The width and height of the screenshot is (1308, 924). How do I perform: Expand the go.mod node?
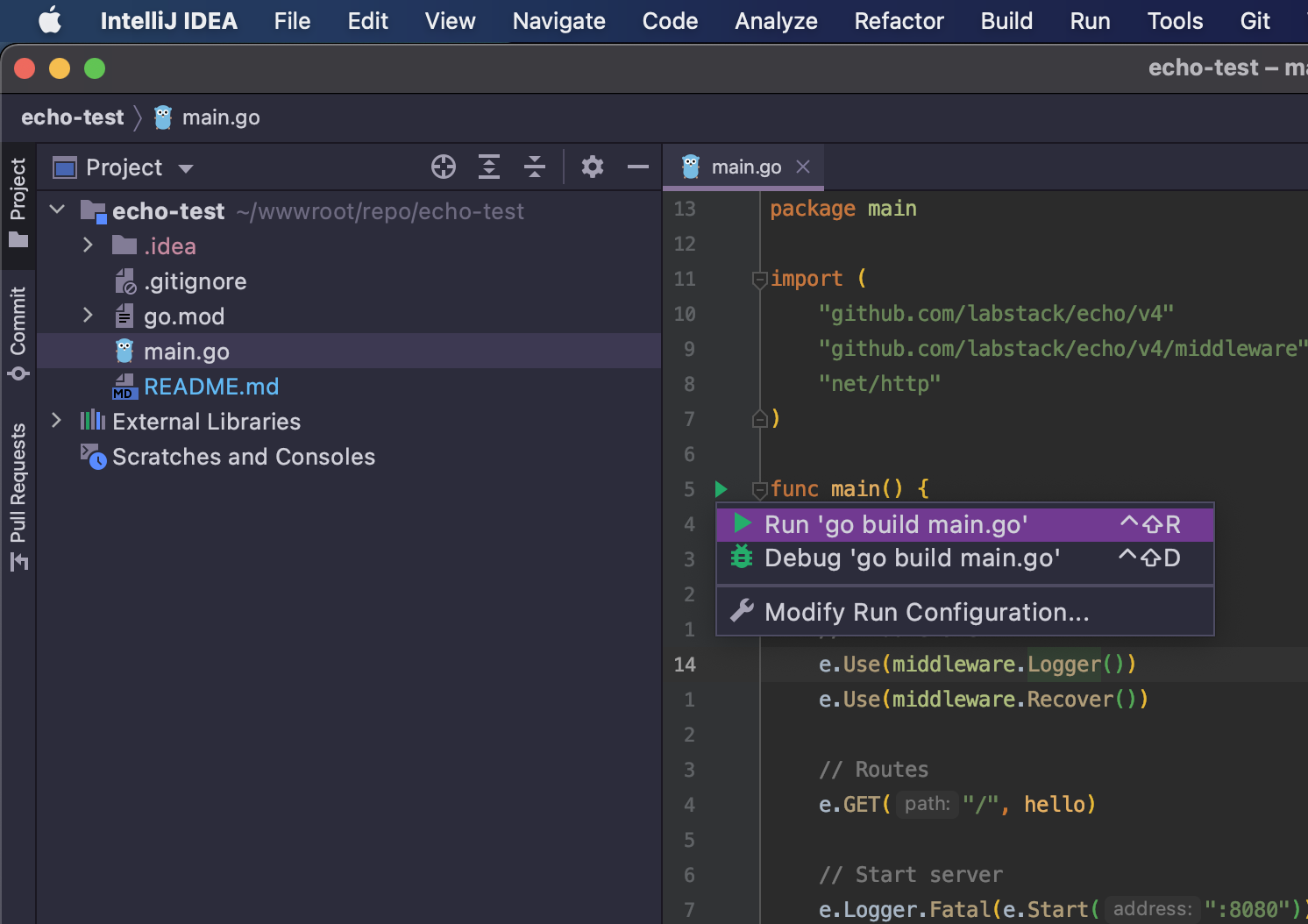(87, 315)
